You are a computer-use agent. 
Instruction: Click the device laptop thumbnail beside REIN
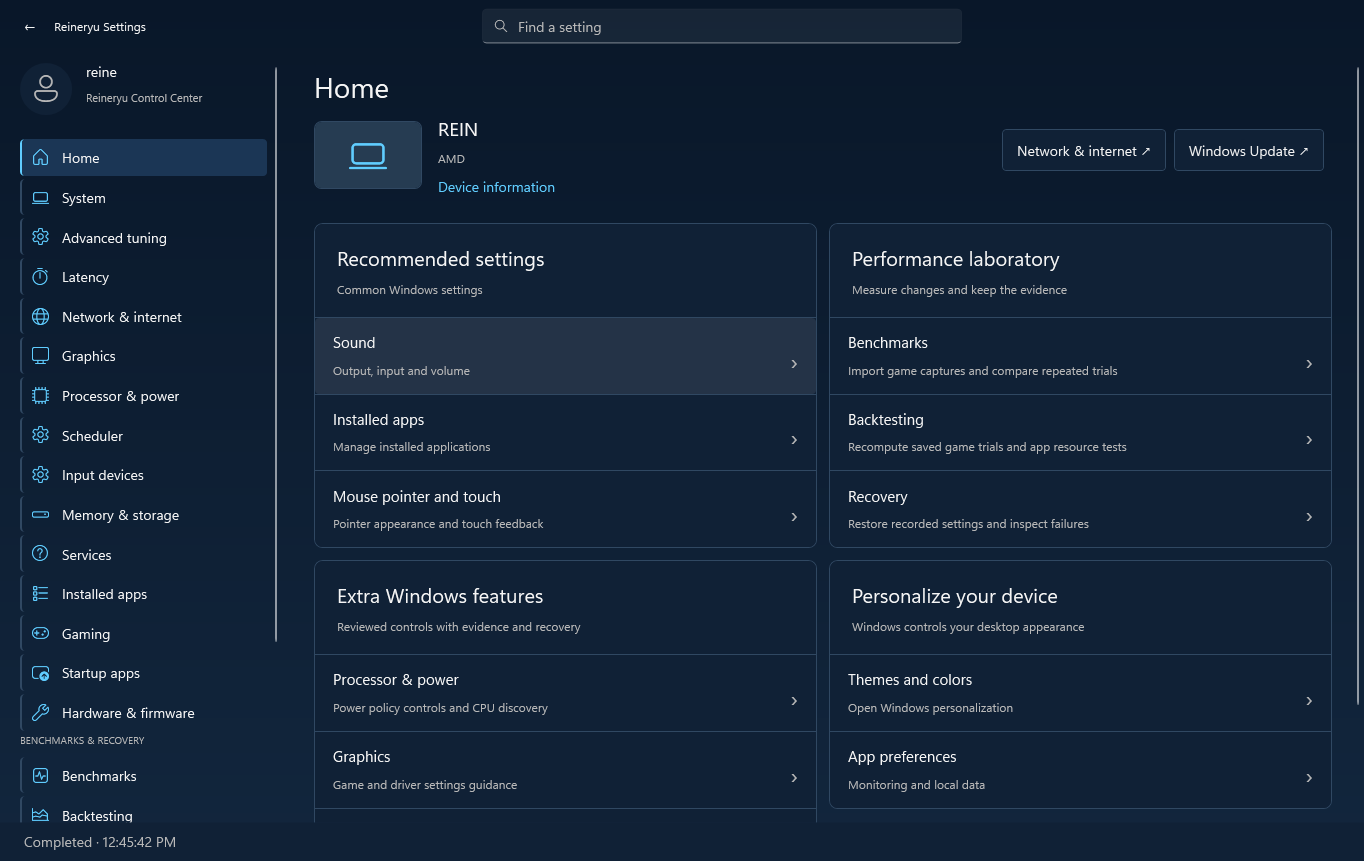[368, 155]
